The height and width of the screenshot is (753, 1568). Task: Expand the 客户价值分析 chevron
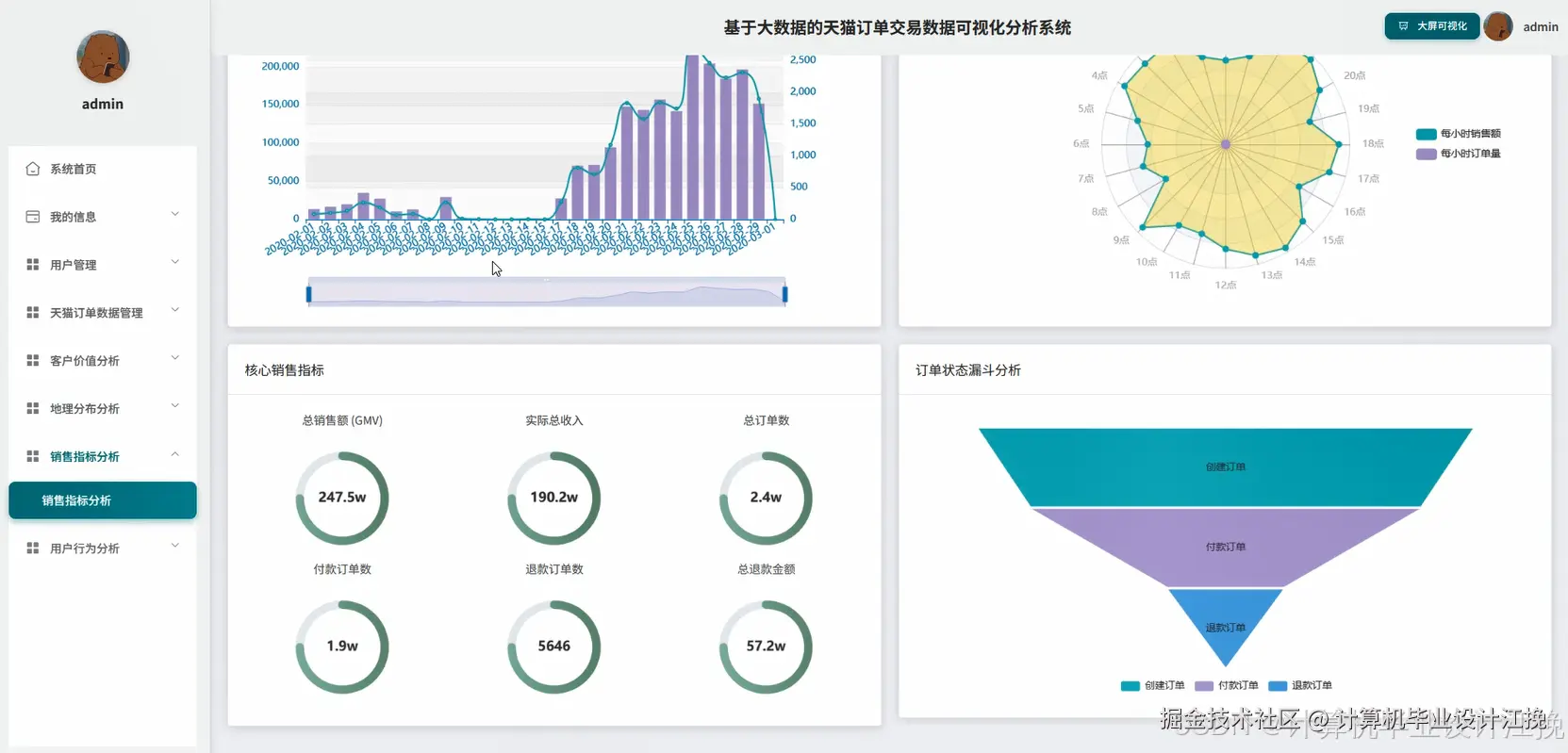click(x=175, y=359)
